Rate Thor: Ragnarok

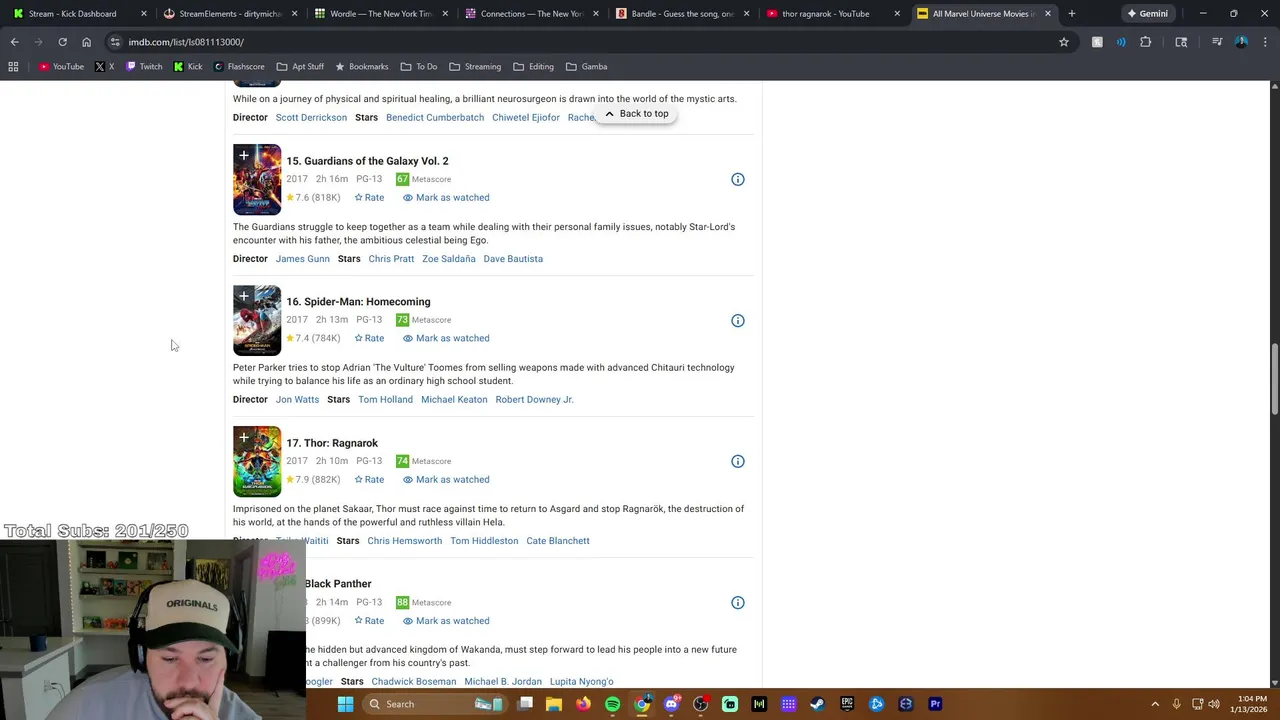(369, 479)
